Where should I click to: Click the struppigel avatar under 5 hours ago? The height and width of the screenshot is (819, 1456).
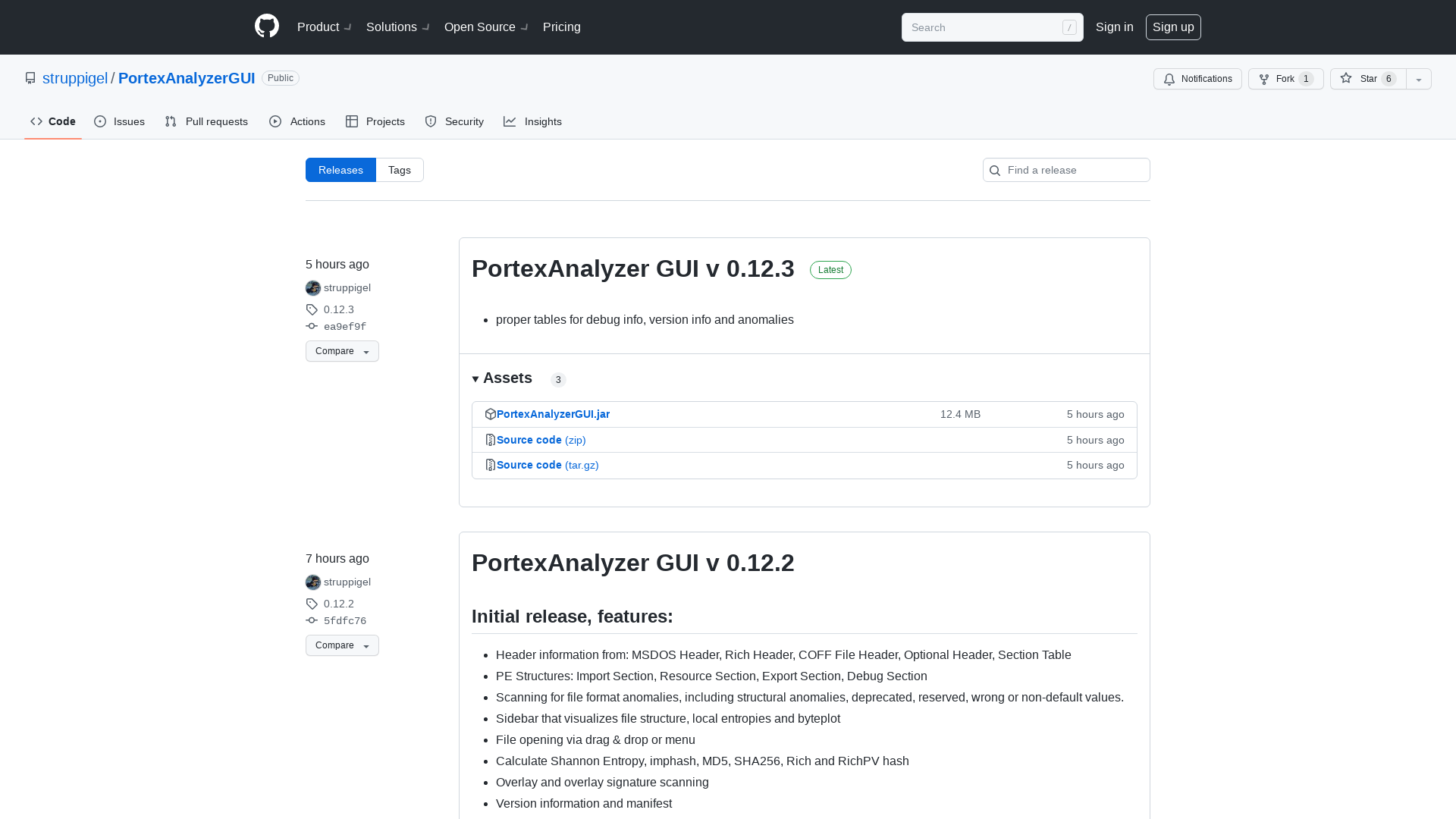(313, 288)
